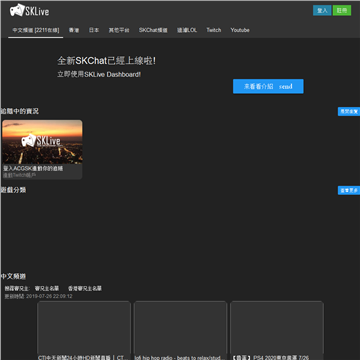
Task: Open the SKLive city skyline thumbnail
Action: click(x=42, y=142)
